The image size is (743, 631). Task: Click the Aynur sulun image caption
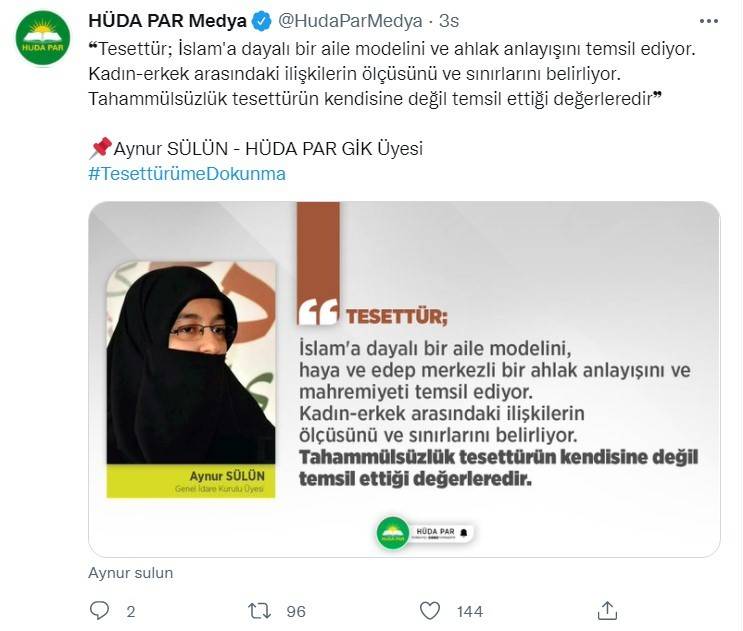pyautogui.click(x=130, y=573)
